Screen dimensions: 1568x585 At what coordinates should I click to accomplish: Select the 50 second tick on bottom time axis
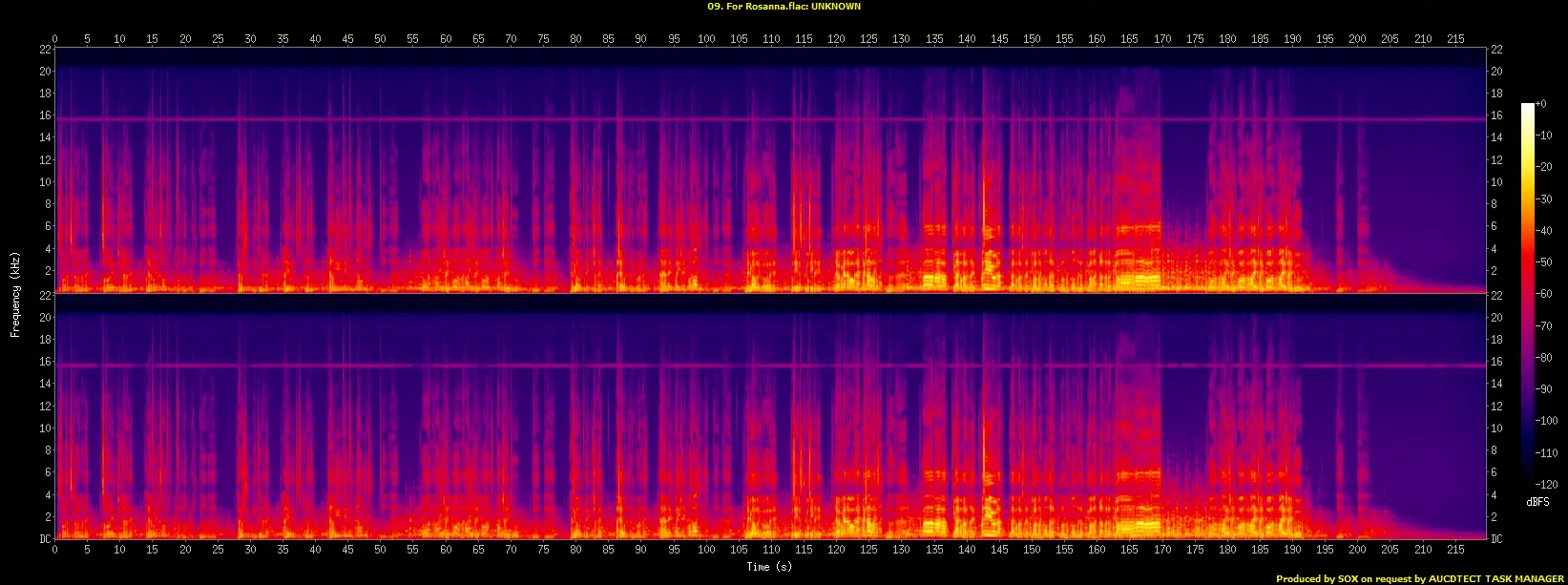(381, 550)
